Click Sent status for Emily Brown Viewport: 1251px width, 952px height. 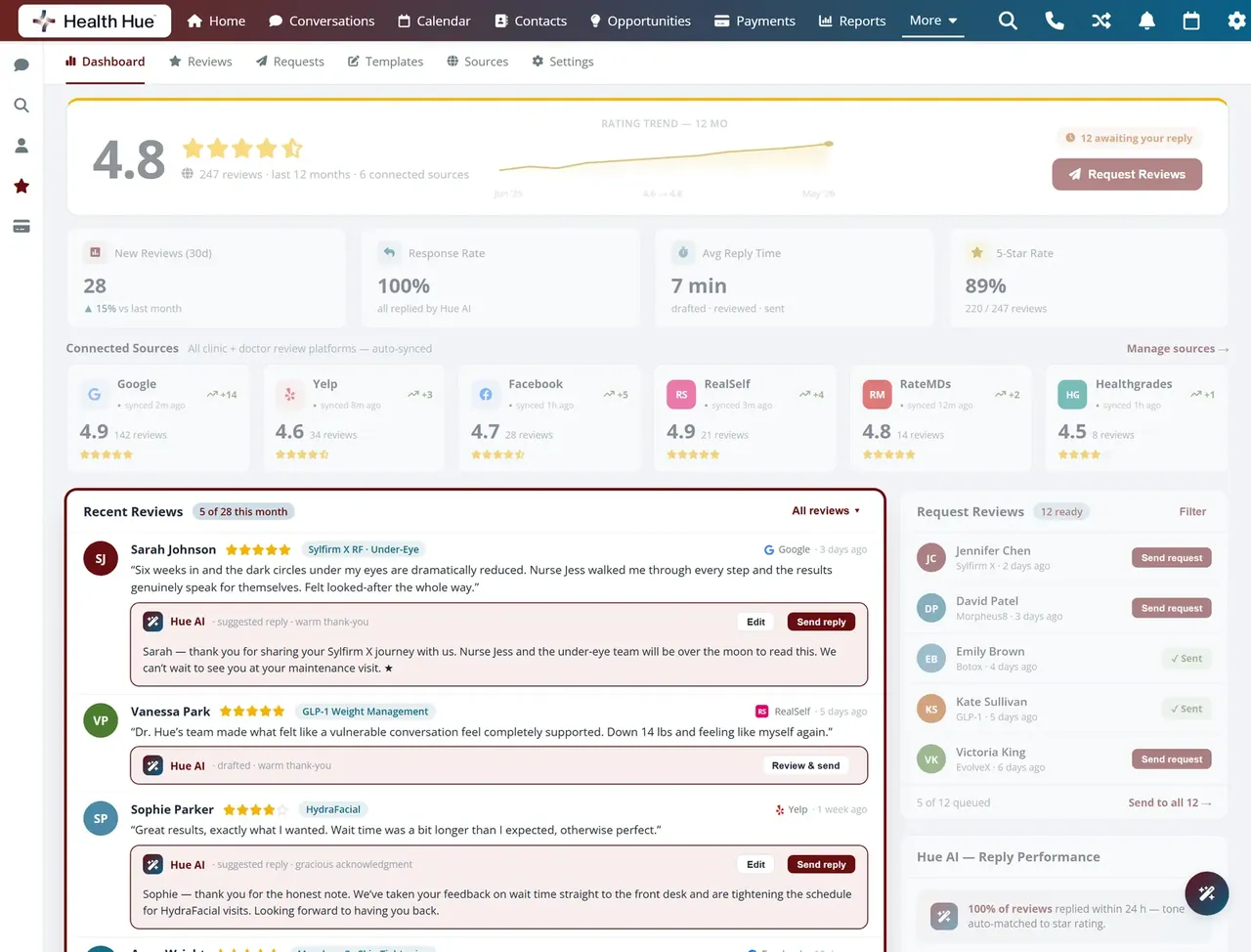coord(1186,659)
